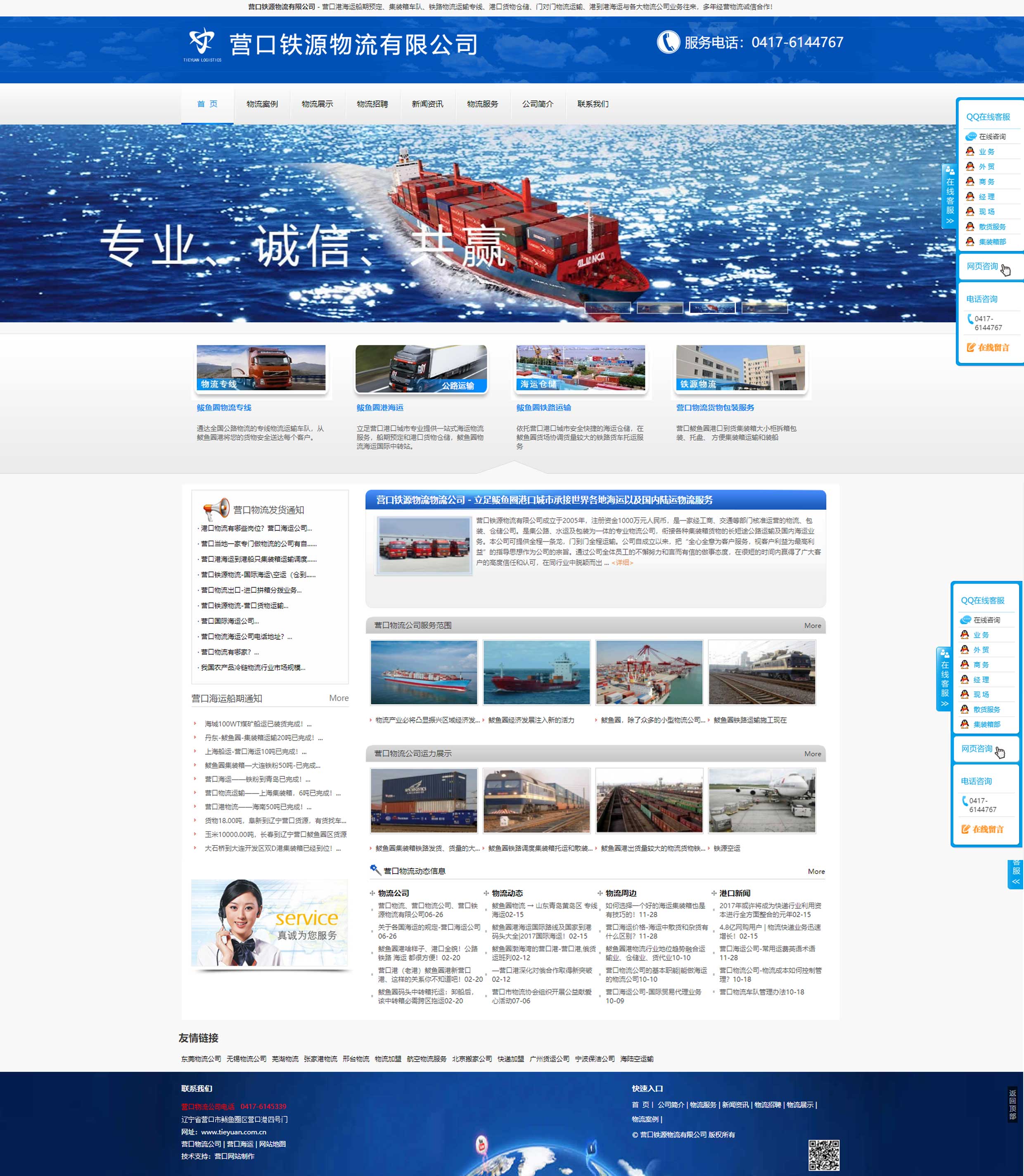Open More for 营口物流公司服务范围
The image size is (1024, 1176).
(812, 625)
